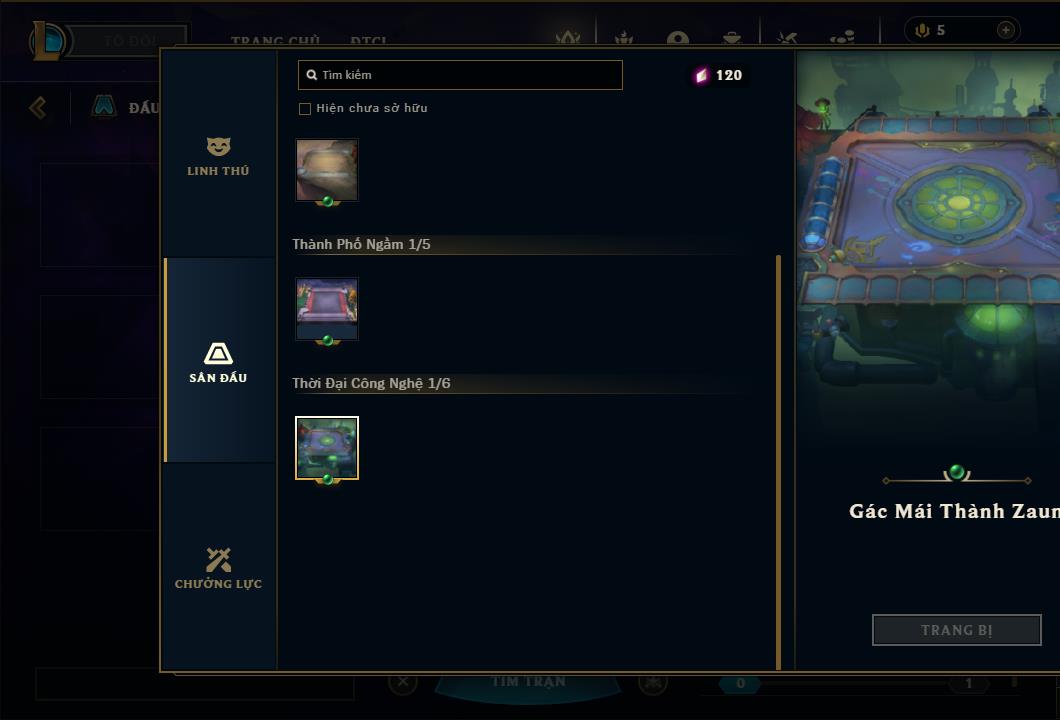Select the Sân Đấu arena icon tab
1060x720 pixels.
coord(218,362)
